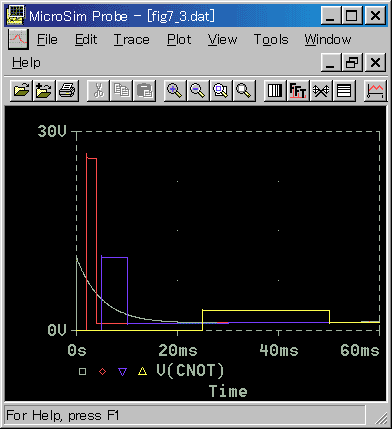Open the Help menu
This screenshot has height=429, width=392.
26,63
